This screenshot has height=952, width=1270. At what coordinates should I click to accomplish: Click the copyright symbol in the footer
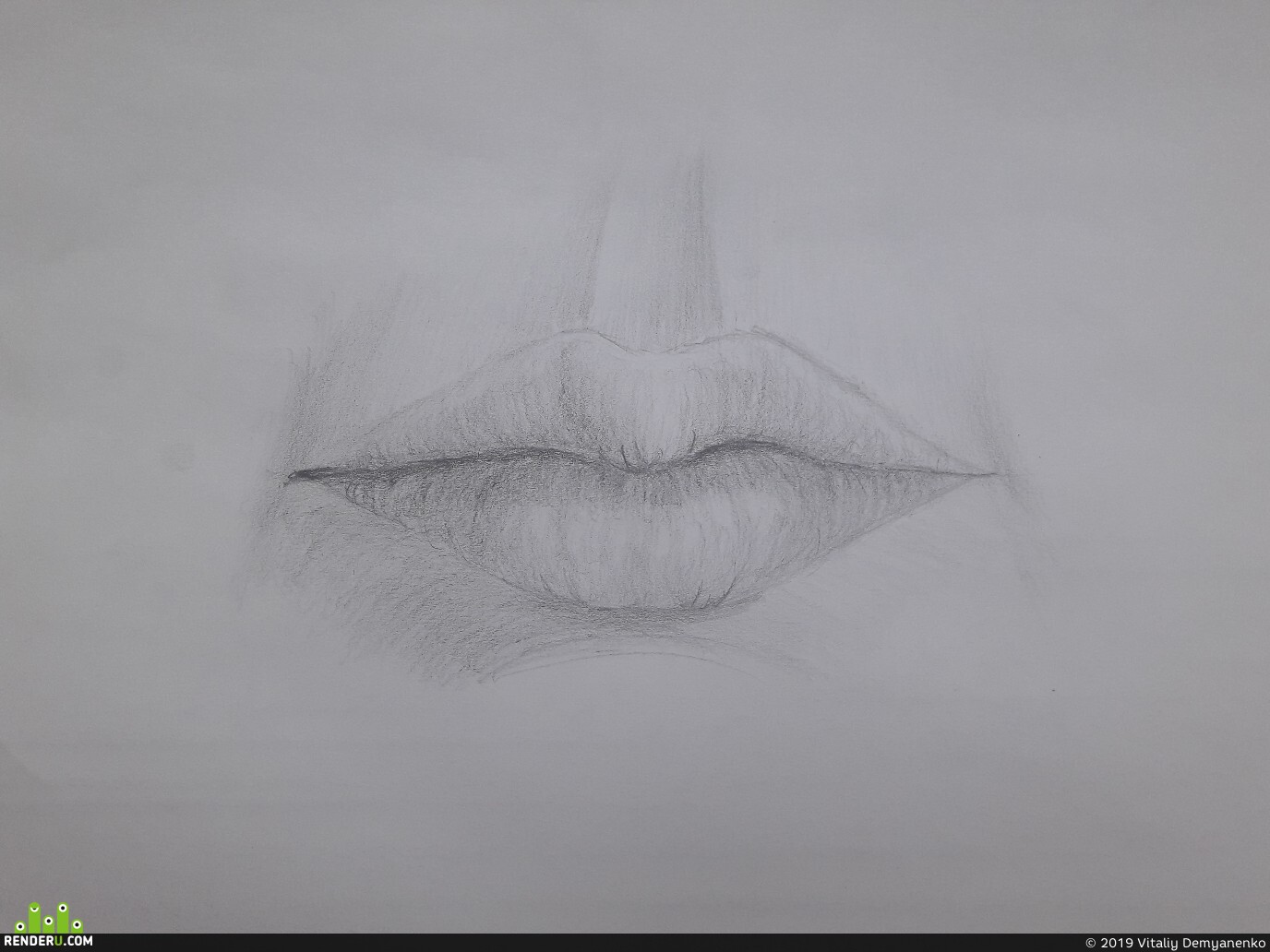pyautogui.click(x=1091, y=943)
